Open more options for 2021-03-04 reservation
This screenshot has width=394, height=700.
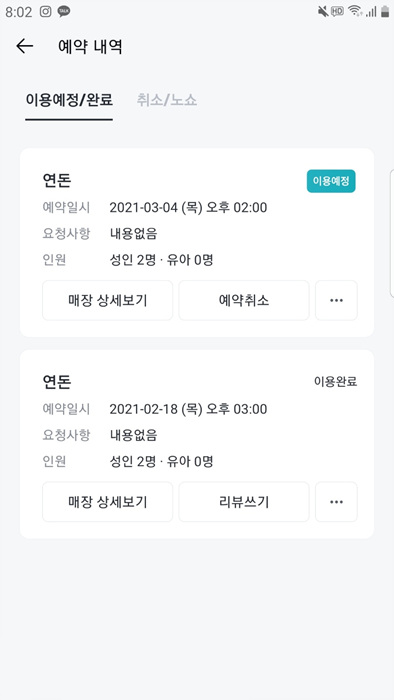[336, 300]
